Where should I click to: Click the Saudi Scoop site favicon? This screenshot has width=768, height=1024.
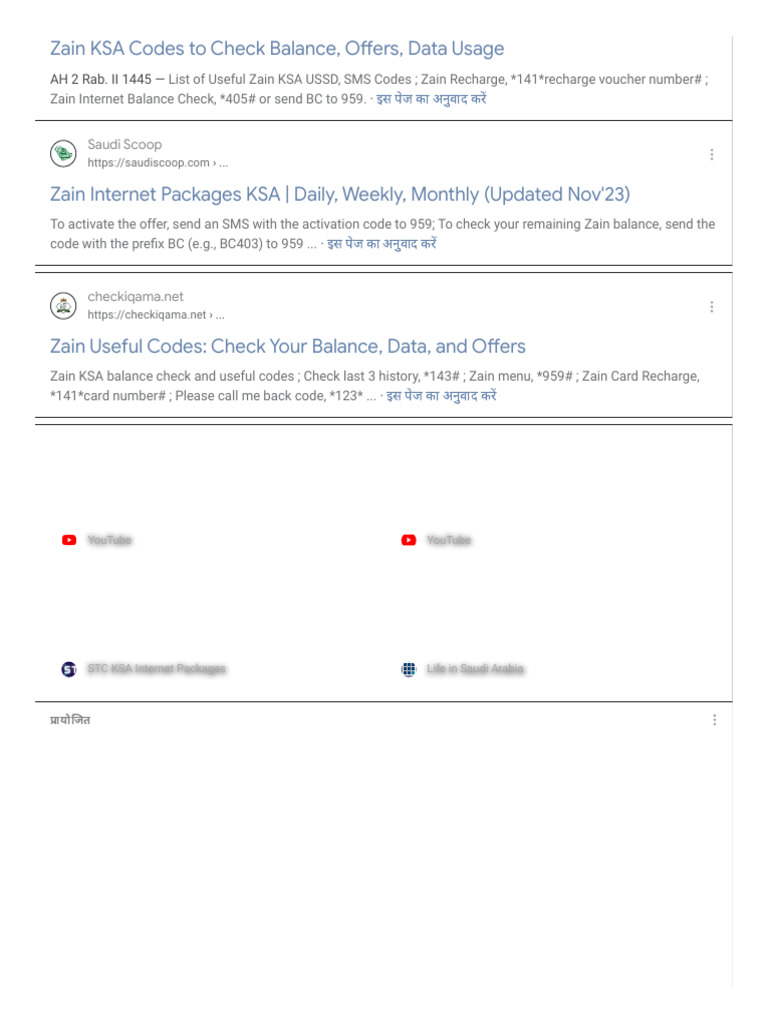tap(63, 154)
